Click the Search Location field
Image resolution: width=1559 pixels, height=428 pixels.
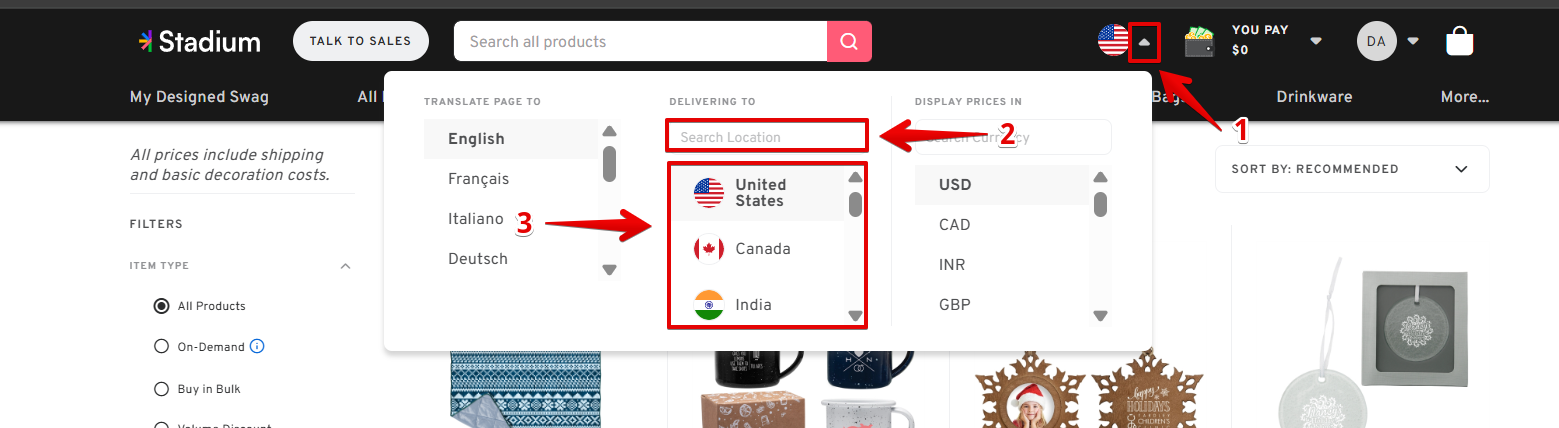click(x=767, y=137)
